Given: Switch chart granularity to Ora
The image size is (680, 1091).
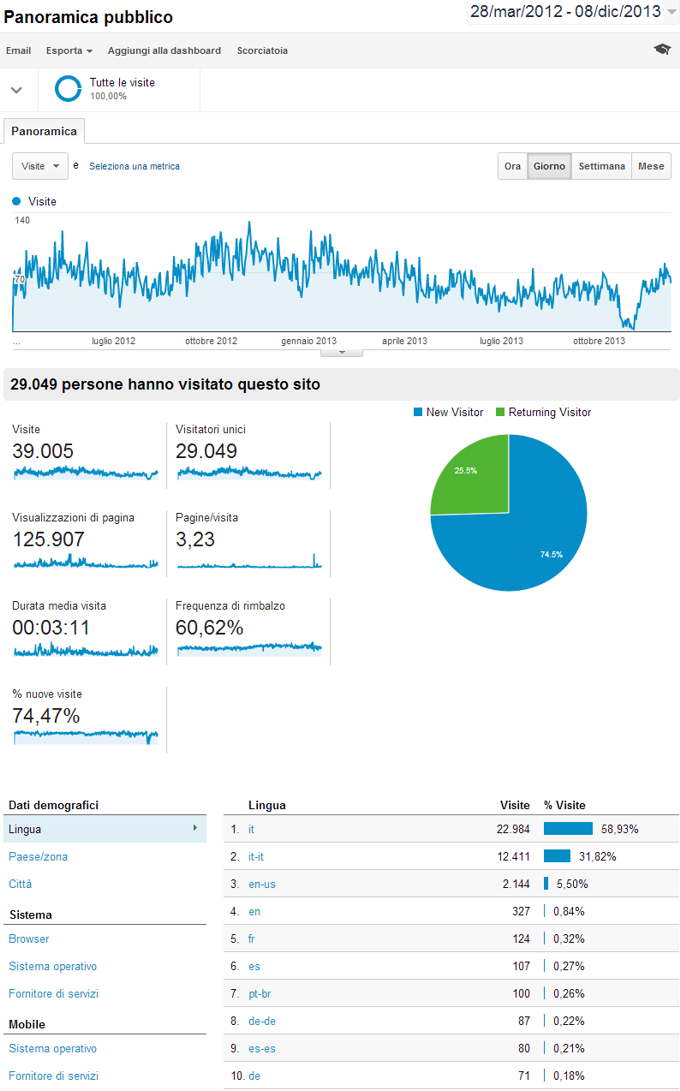Looking at the screenshot, I should pyautogui.click(x=512, y=166).
